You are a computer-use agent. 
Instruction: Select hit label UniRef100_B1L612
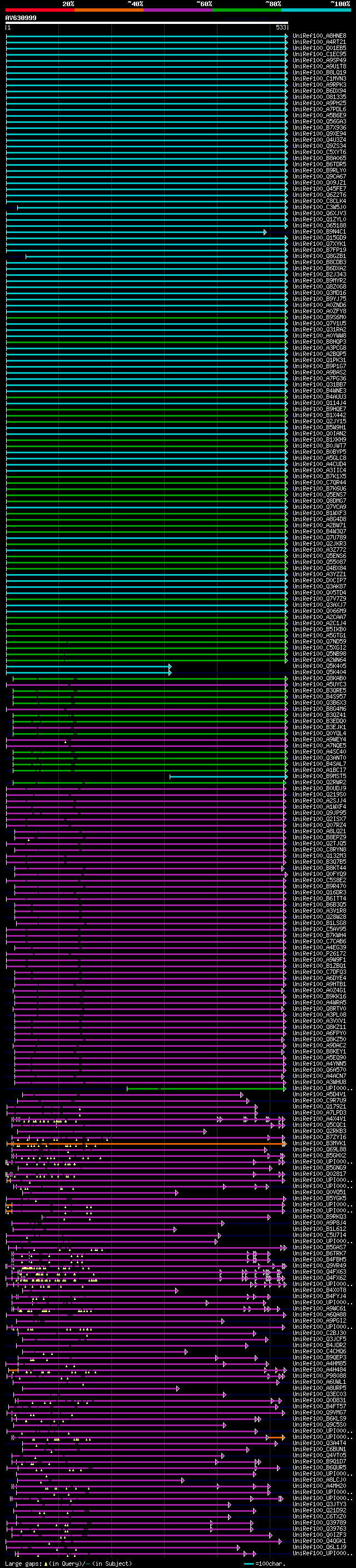click(x=319, y=1229)
